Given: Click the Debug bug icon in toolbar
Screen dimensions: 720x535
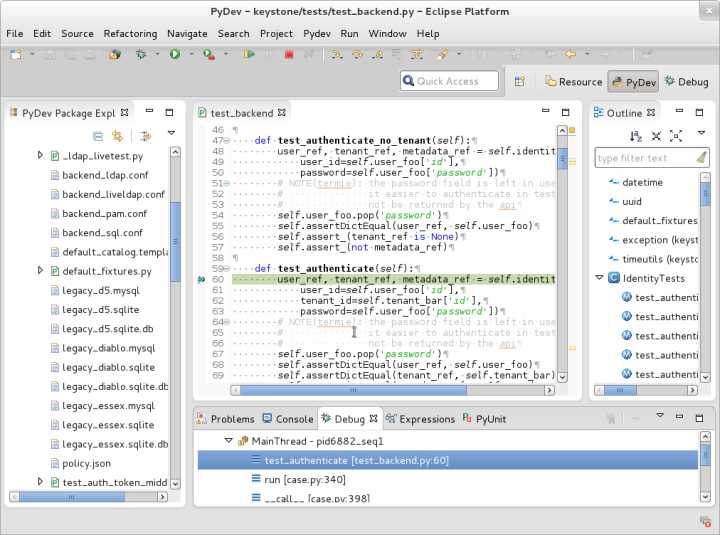Looking at the screenshot, I should click(141, 54).
